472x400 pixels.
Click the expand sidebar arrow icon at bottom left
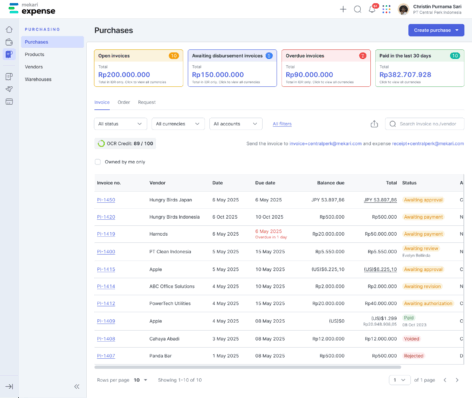[x=9, y=386]
